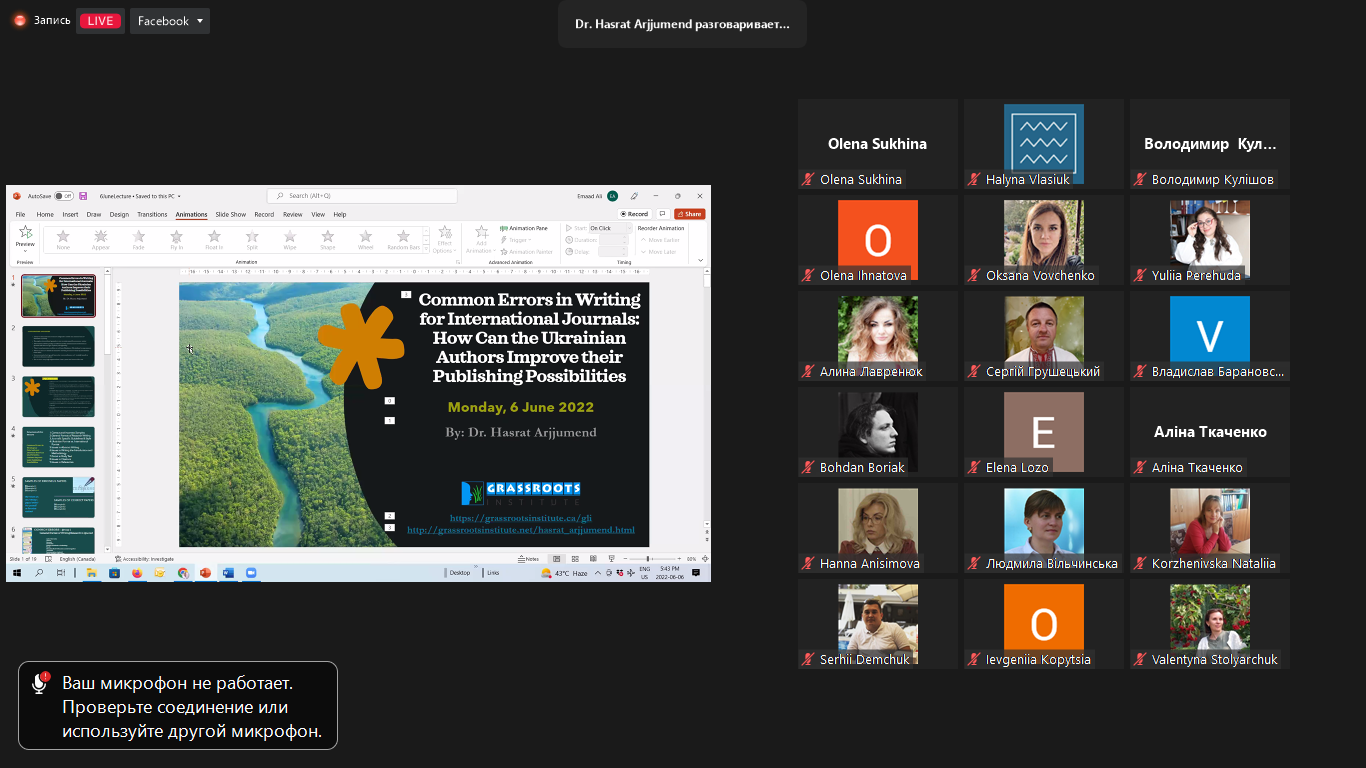The height and width of the screenshot is (768, 1366).
Task: Click the Preview animation star icon
Action: click(25, 235)
